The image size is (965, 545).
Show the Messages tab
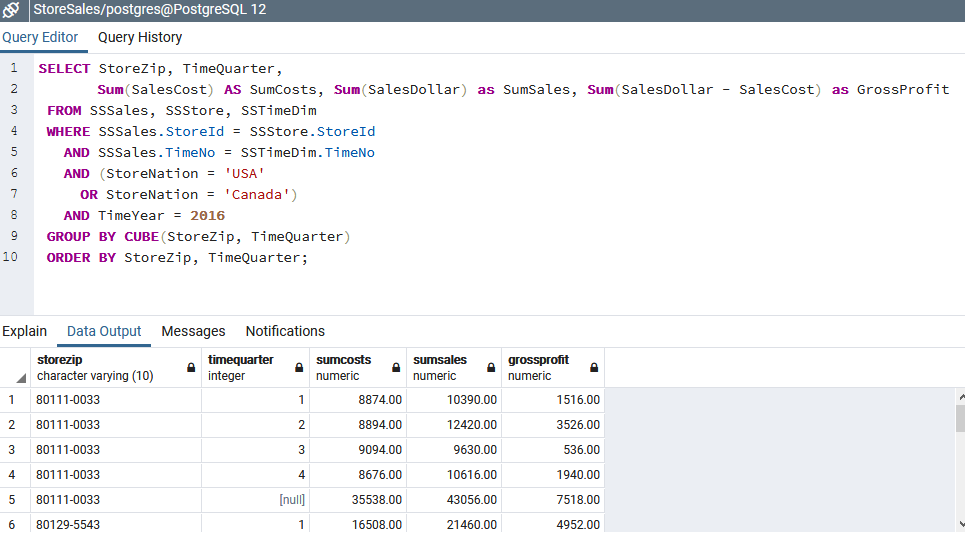193,331
